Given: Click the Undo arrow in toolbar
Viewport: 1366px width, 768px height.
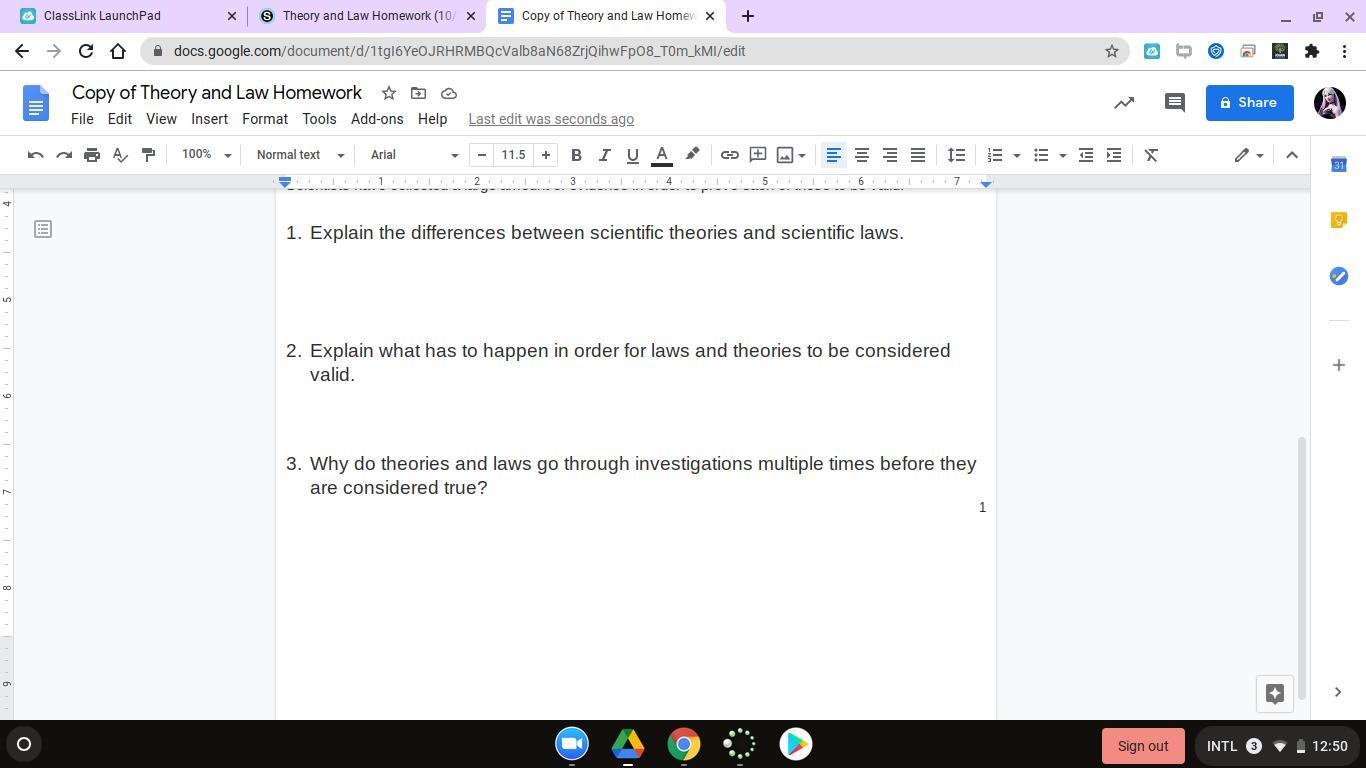Looking at the screenshot, I should point(35,155).
